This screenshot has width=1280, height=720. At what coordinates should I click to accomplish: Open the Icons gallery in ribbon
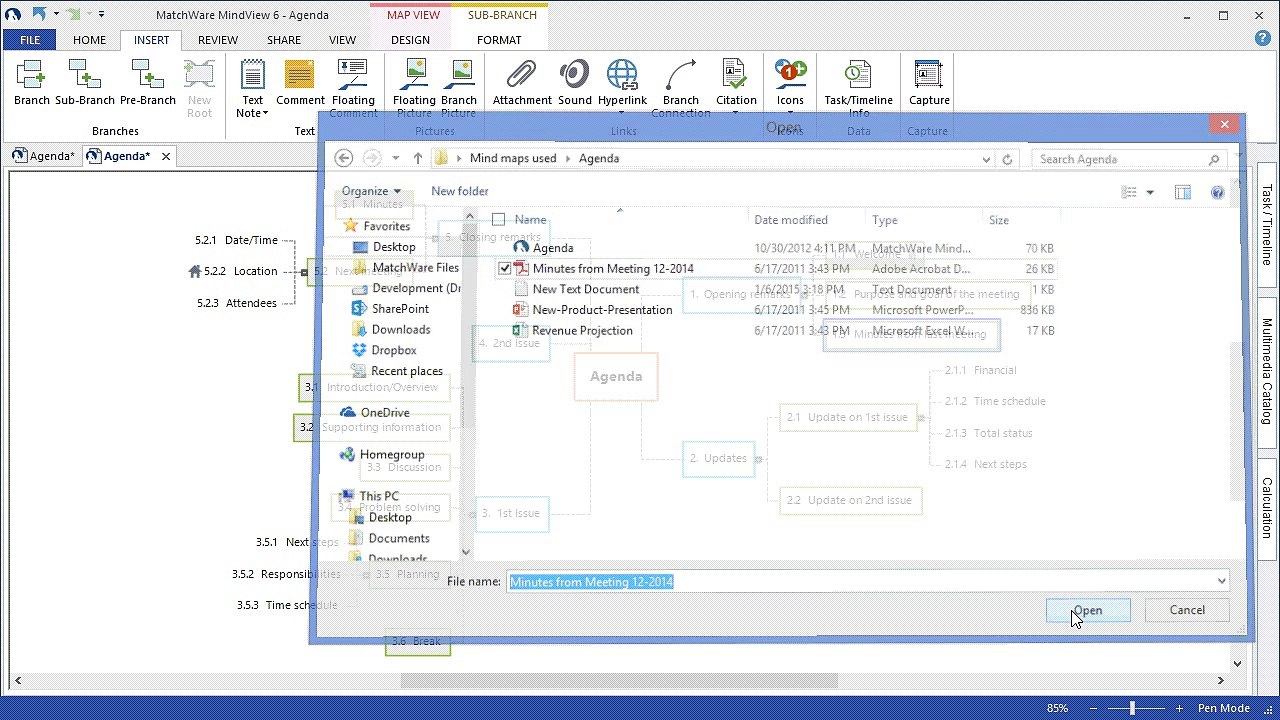pyautogui.click(x=790, y=82)
